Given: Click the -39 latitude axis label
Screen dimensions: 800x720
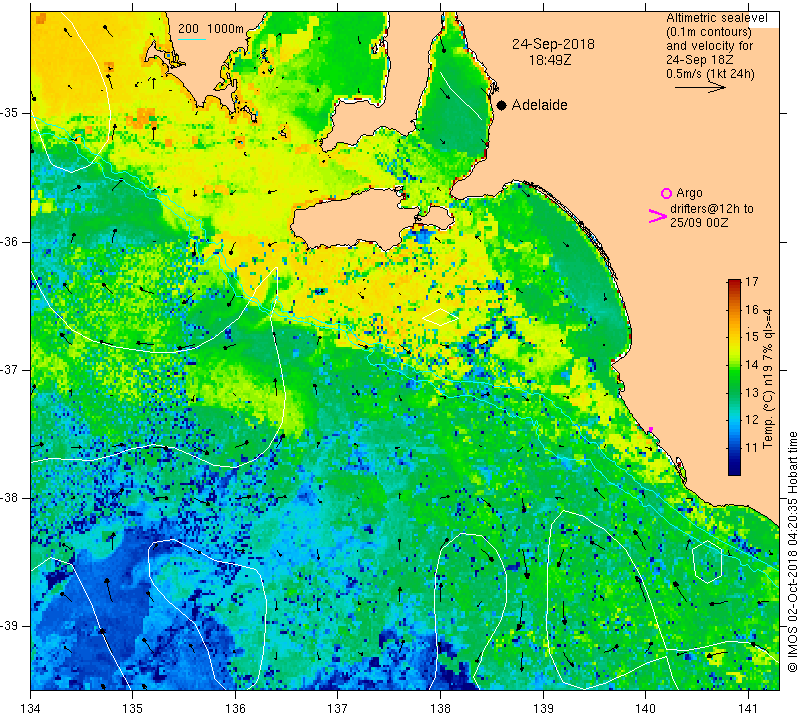Looking at the screenshot, I should point(10,626).
